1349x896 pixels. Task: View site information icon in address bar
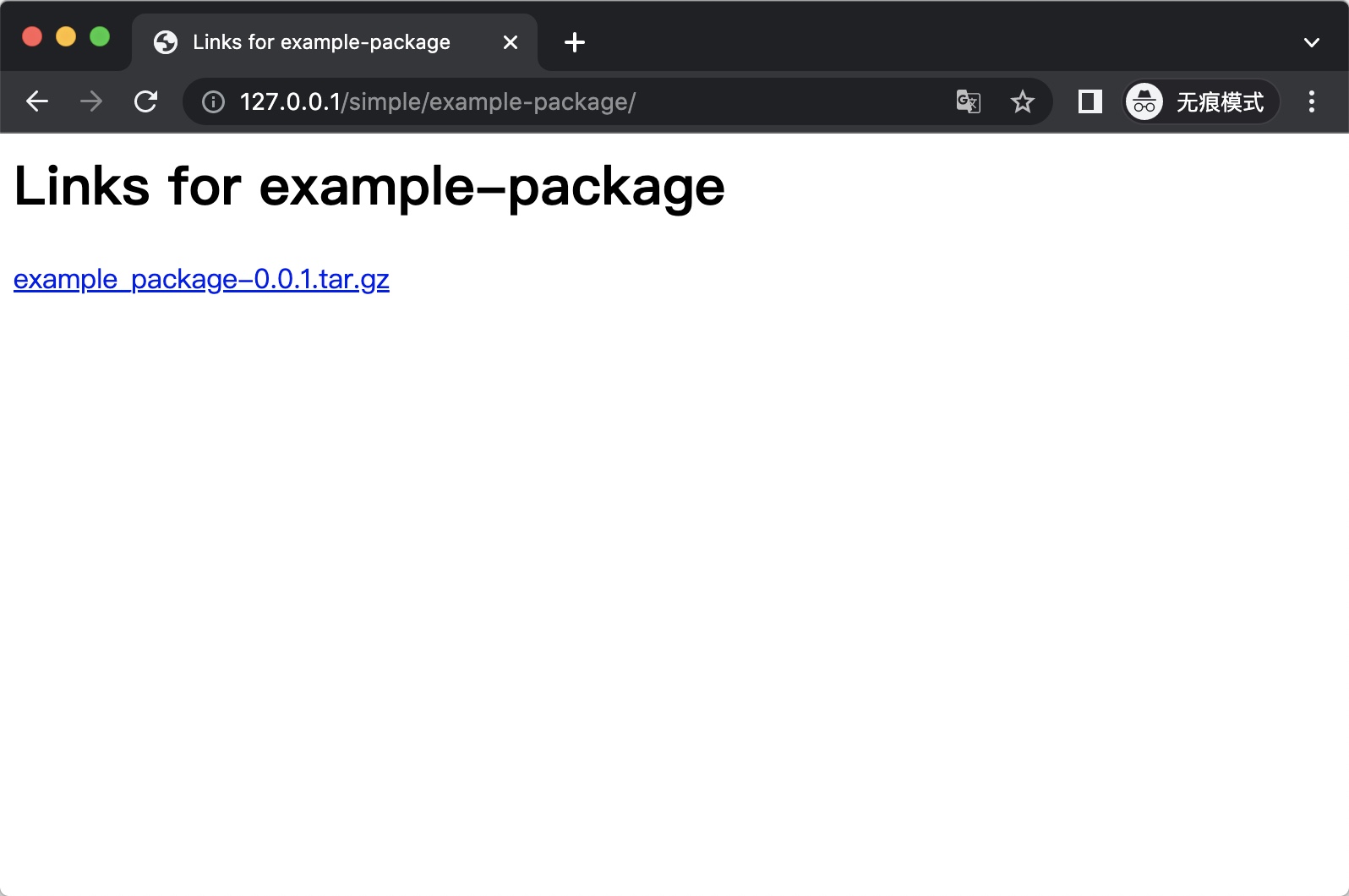click(213, 102)
